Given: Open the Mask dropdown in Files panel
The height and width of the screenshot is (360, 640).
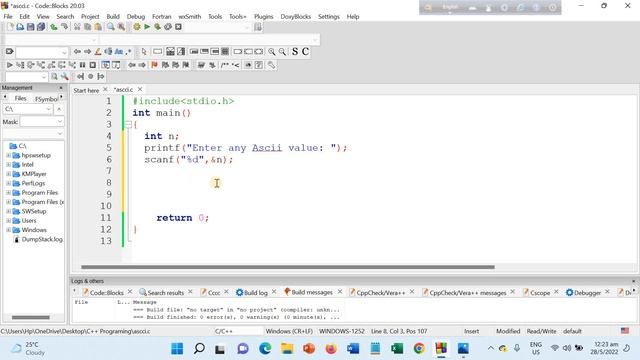Looking at the screenshot, I should click(60, 122).
